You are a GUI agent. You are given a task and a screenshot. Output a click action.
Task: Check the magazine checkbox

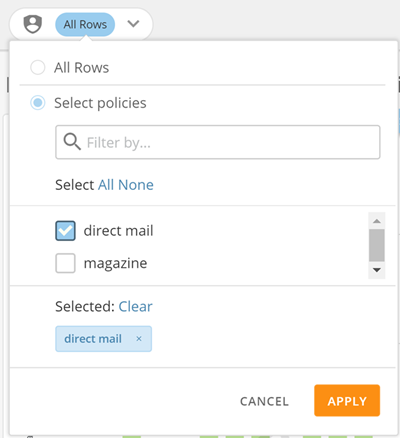tap(65, 263)
